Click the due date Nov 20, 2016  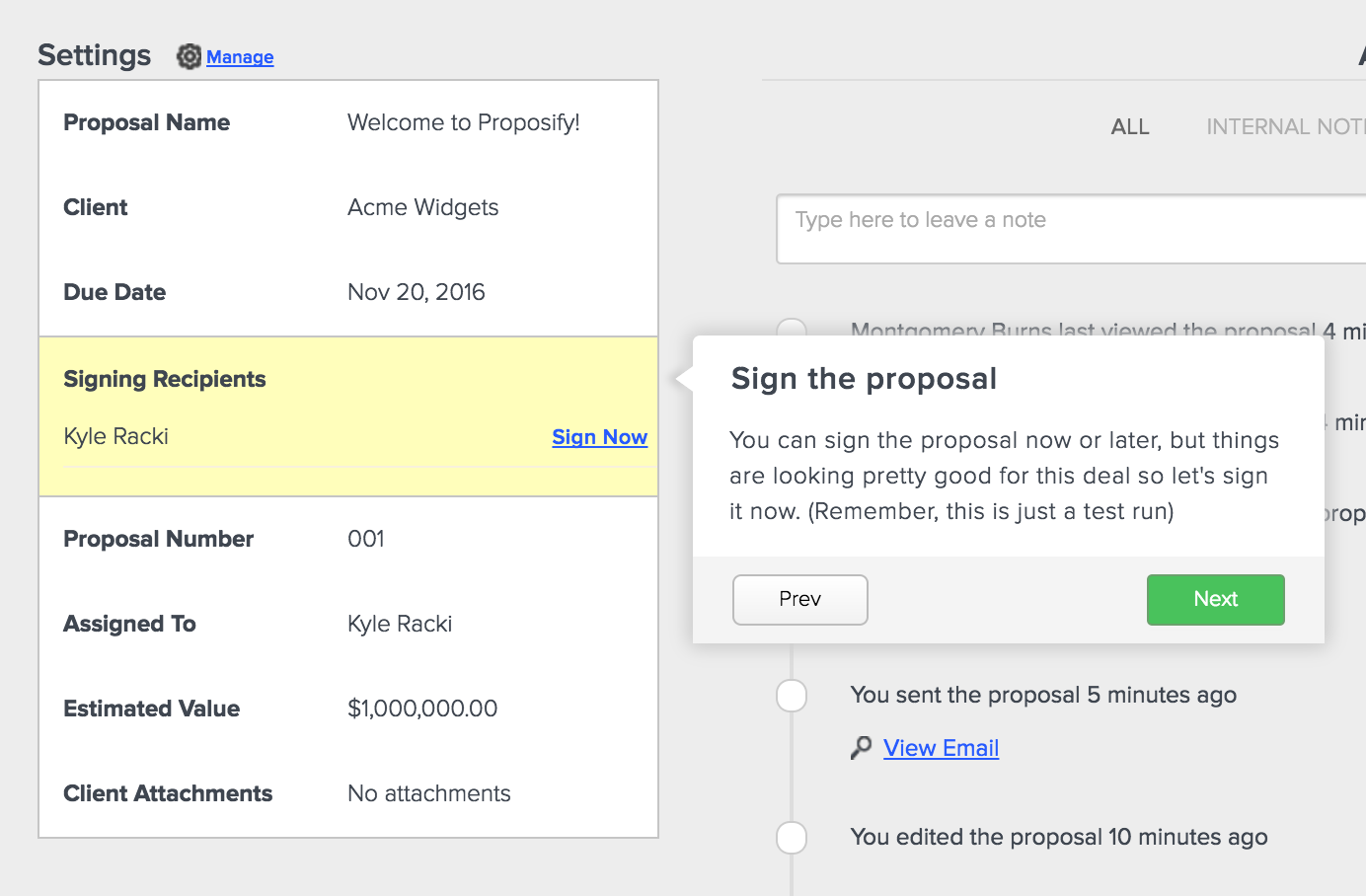[x=416, y=292]
